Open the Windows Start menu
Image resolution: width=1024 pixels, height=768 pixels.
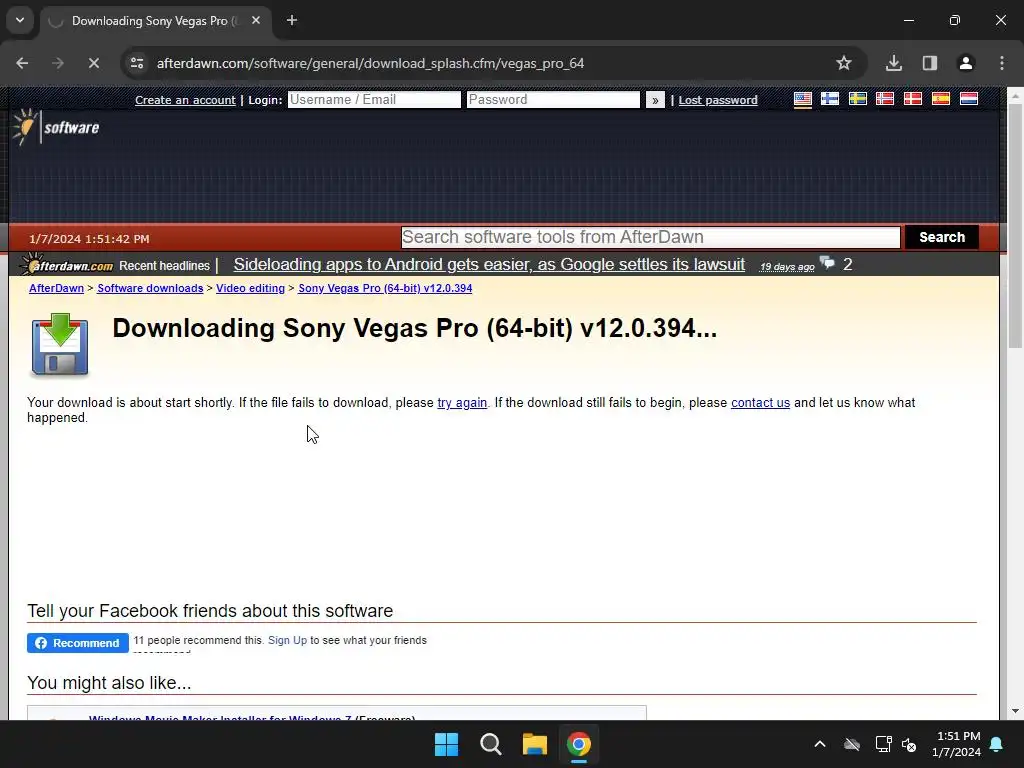pyautogui.click(x=447, y=744)
